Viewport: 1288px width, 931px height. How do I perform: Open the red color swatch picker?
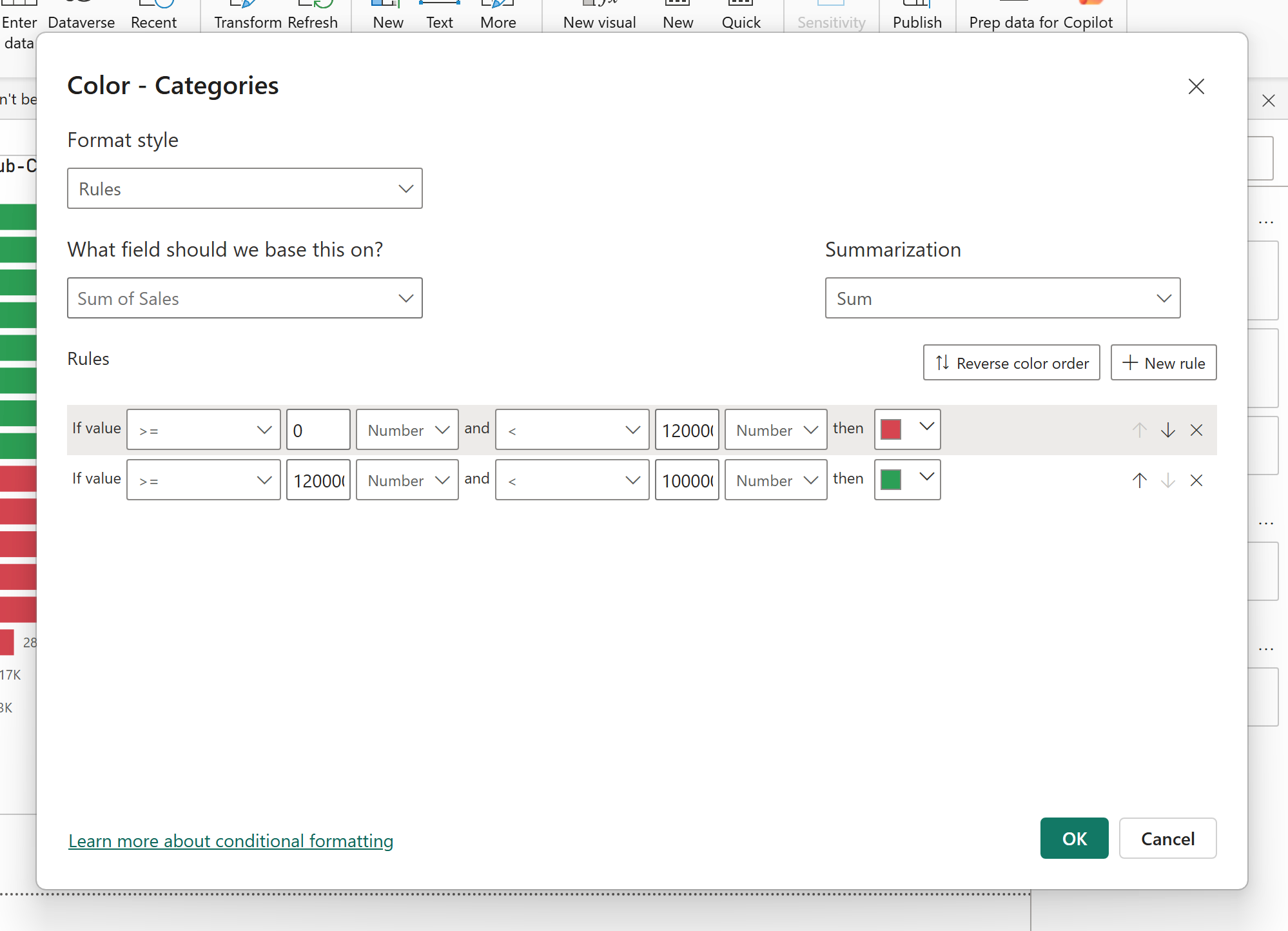tap(906, 429)
